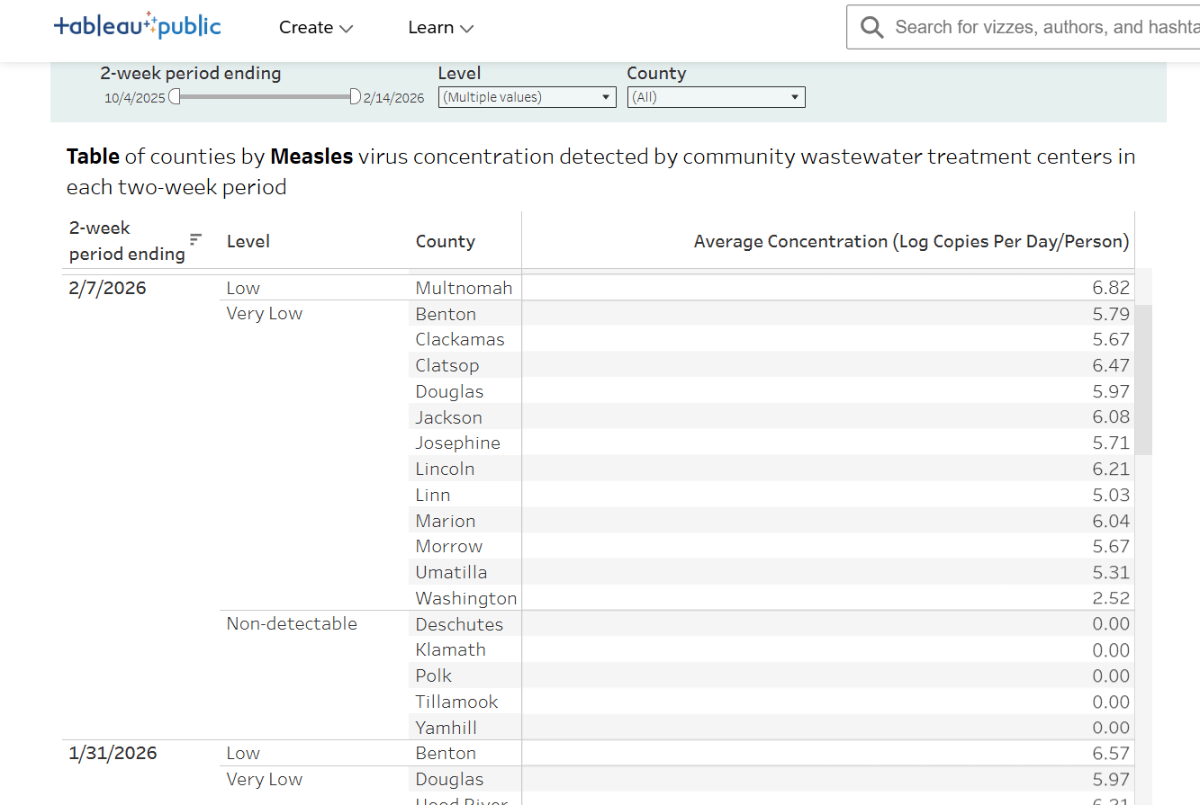
Task: Open the County filter dropdown
Action: pos(716,97)
